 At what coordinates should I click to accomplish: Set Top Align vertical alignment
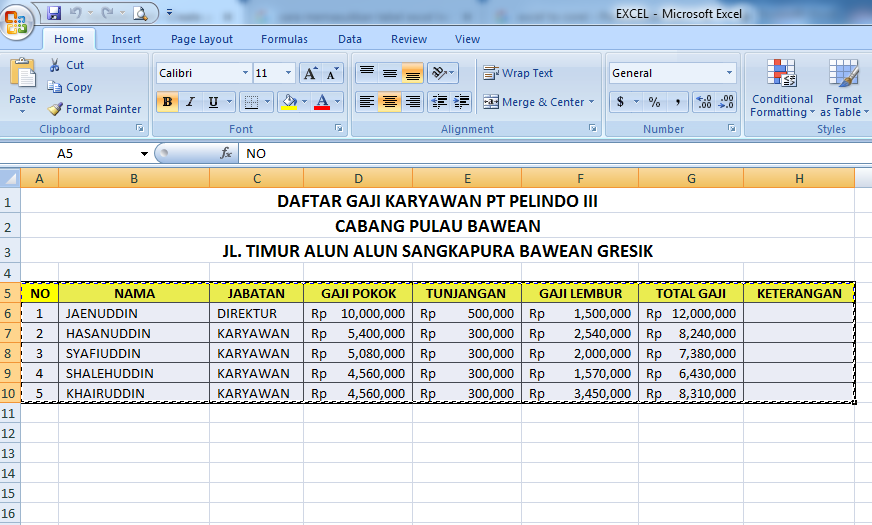pyautogui.click(x=366, y=73)
